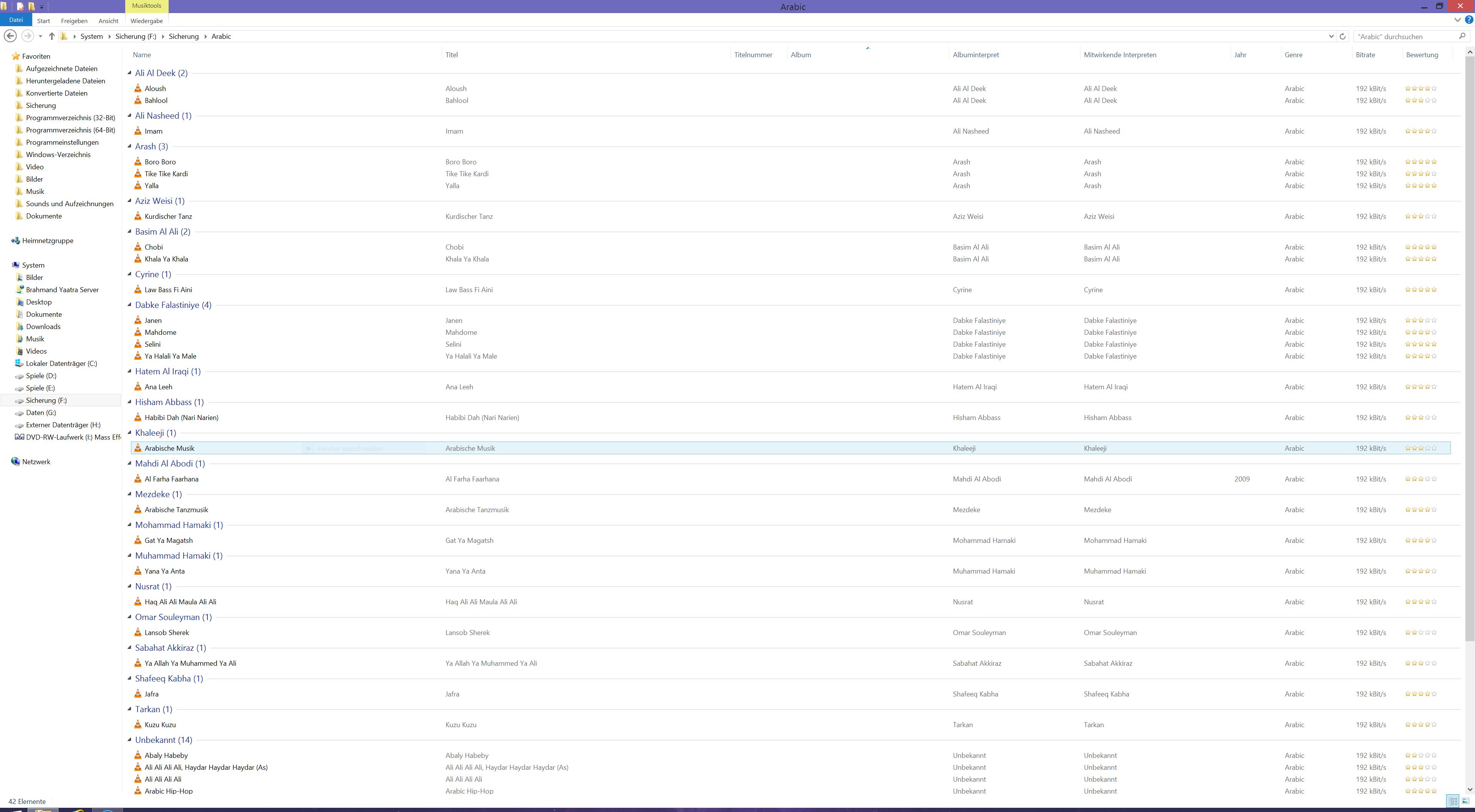
Task: Click the Brahmand Yaatra Server icon
Action: (20, 289)
